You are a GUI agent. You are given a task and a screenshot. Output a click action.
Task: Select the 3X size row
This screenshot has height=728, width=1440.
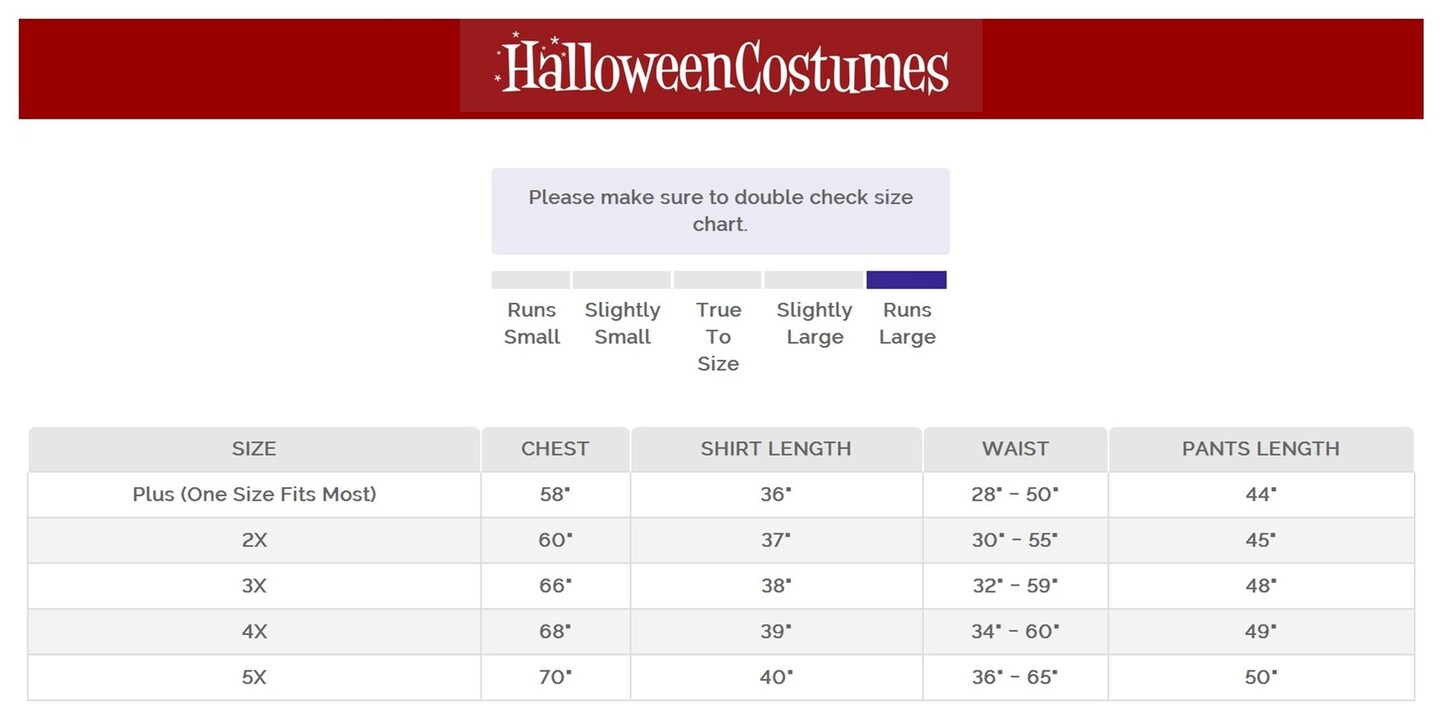pyautogui.click(x=254, y=586)
